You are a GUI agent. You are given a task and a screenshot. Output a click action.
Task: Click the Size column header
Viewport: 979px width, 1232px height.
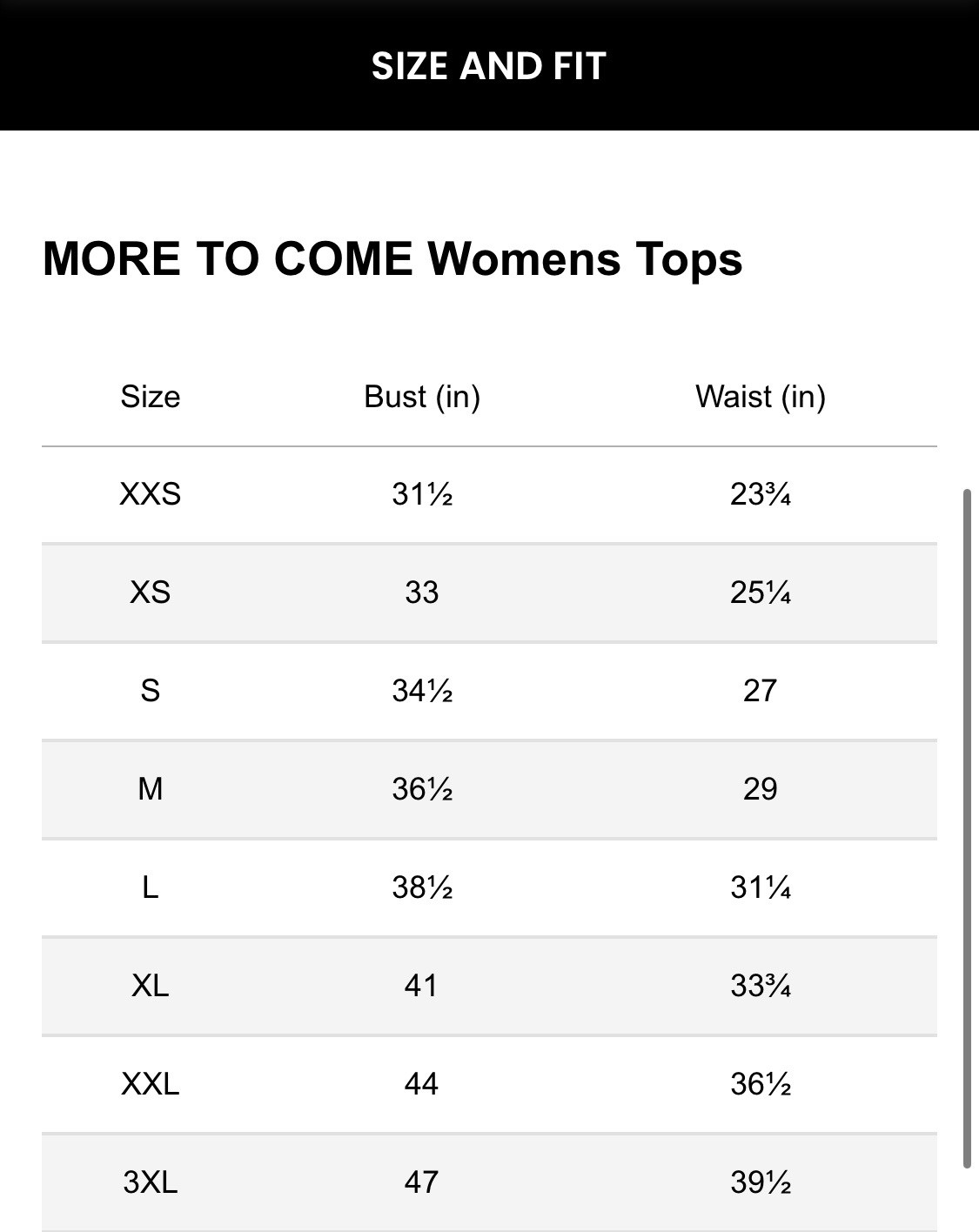click(x=151, y=397)
